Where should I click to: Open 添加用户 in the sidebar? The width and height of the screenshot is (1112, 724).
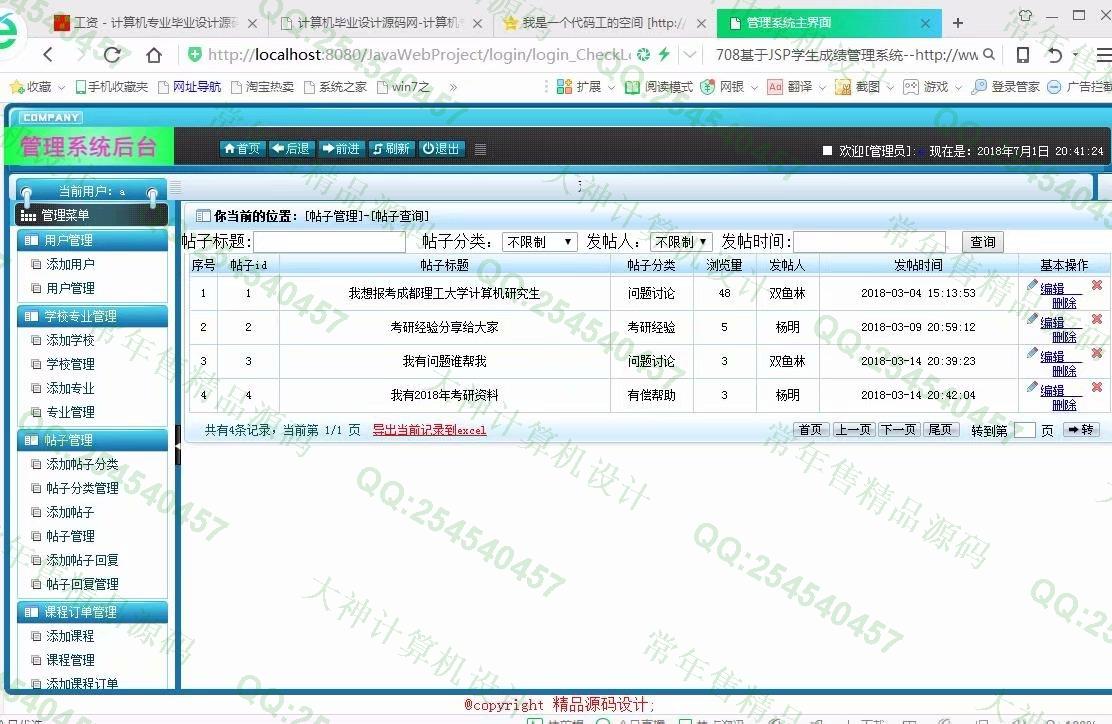point(70,264)
